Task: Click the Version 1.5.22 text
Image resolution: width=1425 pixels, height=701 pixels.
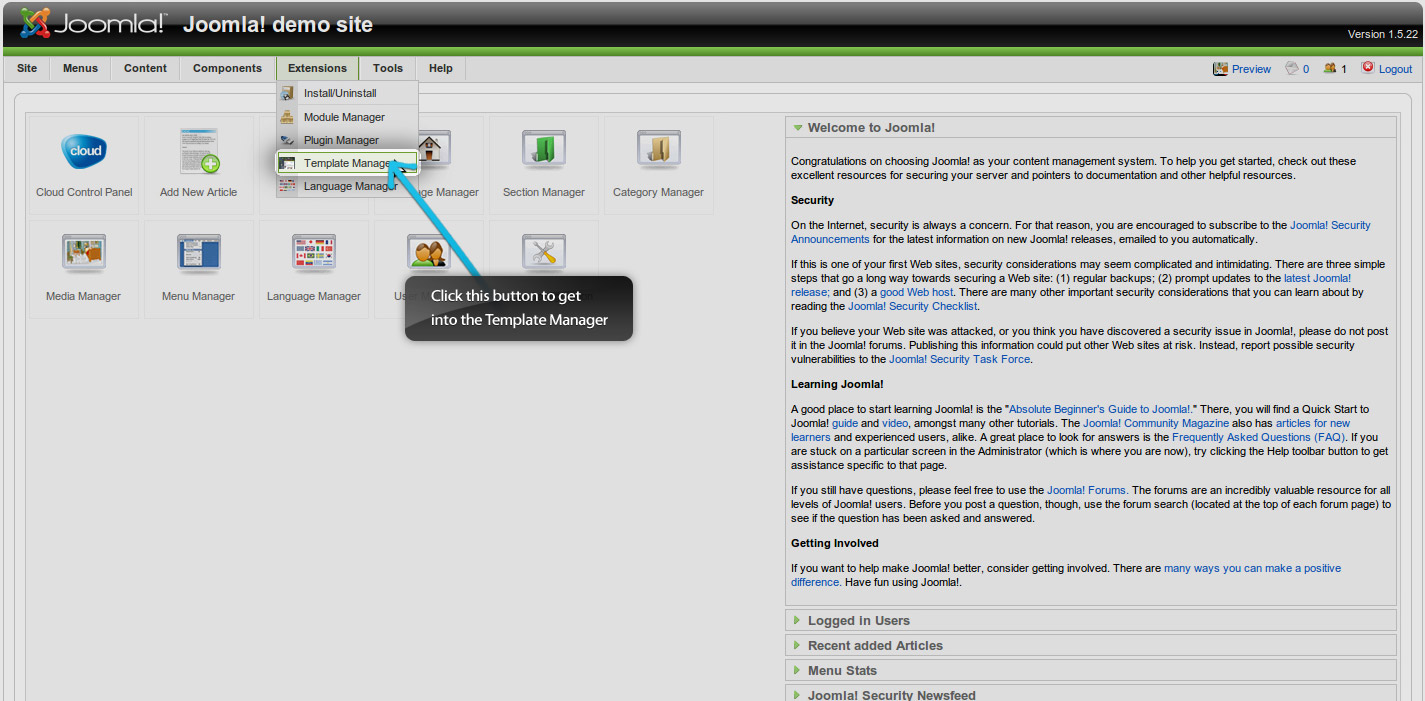Action: coord(1383,34)
